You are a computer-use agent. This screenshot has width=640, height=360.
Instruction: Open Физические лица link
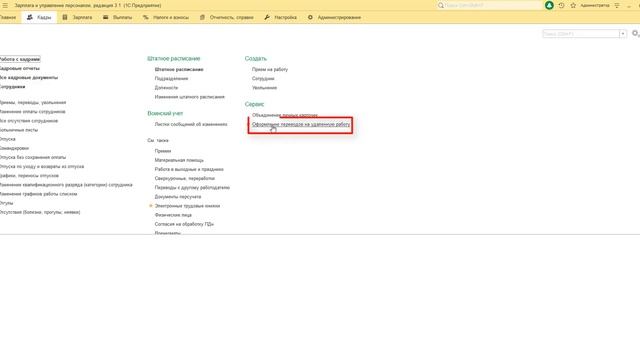tap(173, 215)
